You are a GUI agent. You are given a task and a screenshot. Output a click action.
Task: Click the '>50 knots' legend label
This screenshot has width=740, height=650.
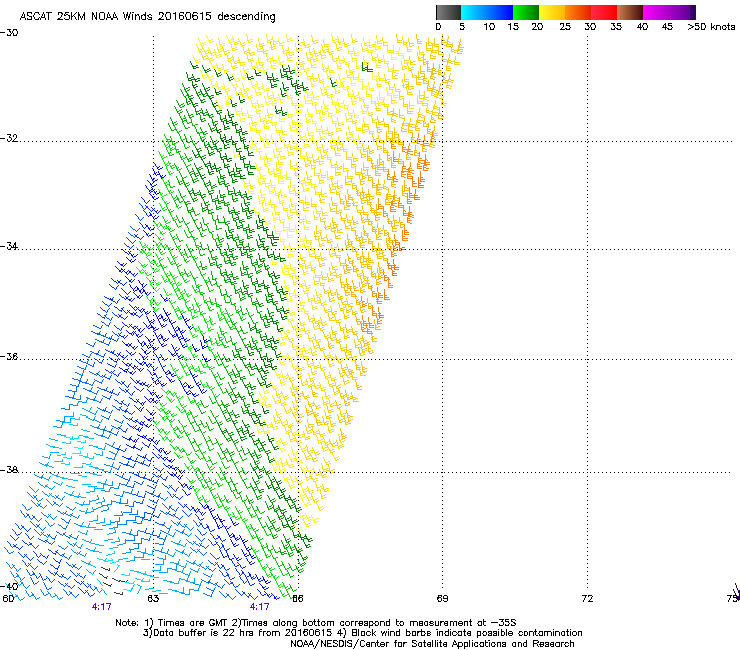click(x=711, y=27)
